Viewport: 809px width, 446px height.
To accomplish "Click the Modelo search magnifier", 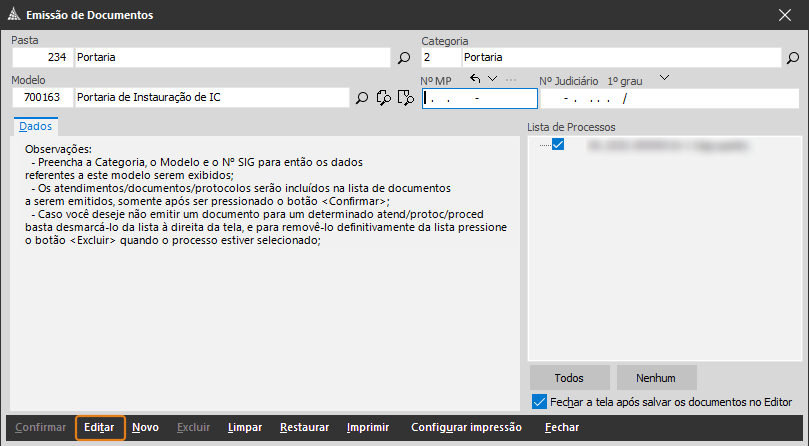I will (x=362, y=98).
